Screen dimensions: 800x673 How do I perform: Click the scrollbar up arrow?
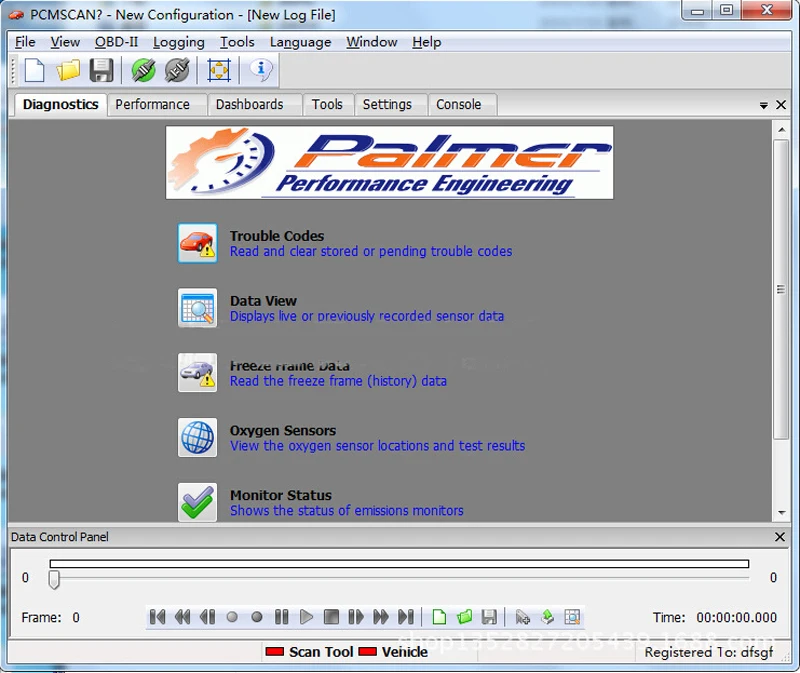point(782,130)
